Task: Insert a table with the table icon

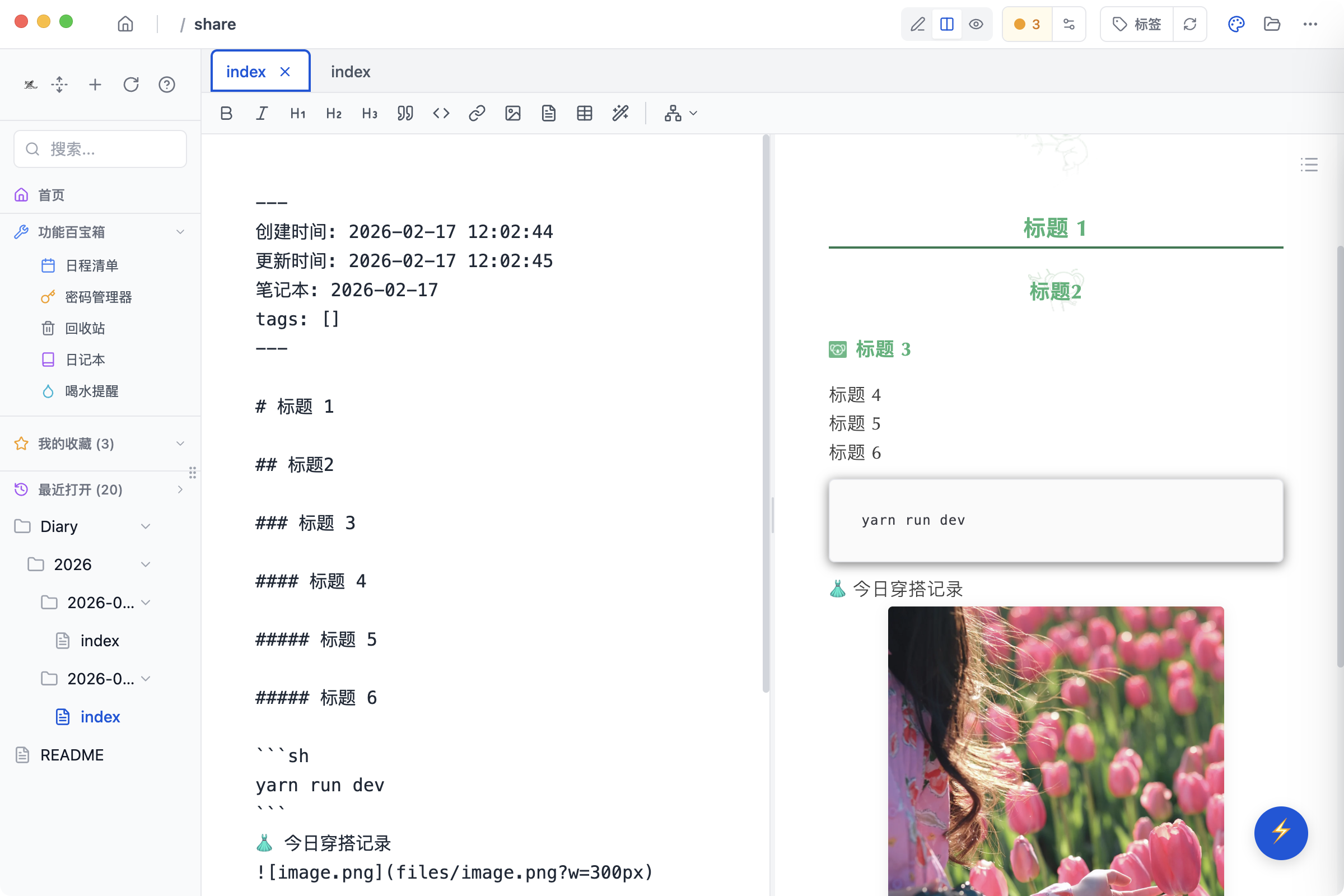Action: click(x=584, y=113)
